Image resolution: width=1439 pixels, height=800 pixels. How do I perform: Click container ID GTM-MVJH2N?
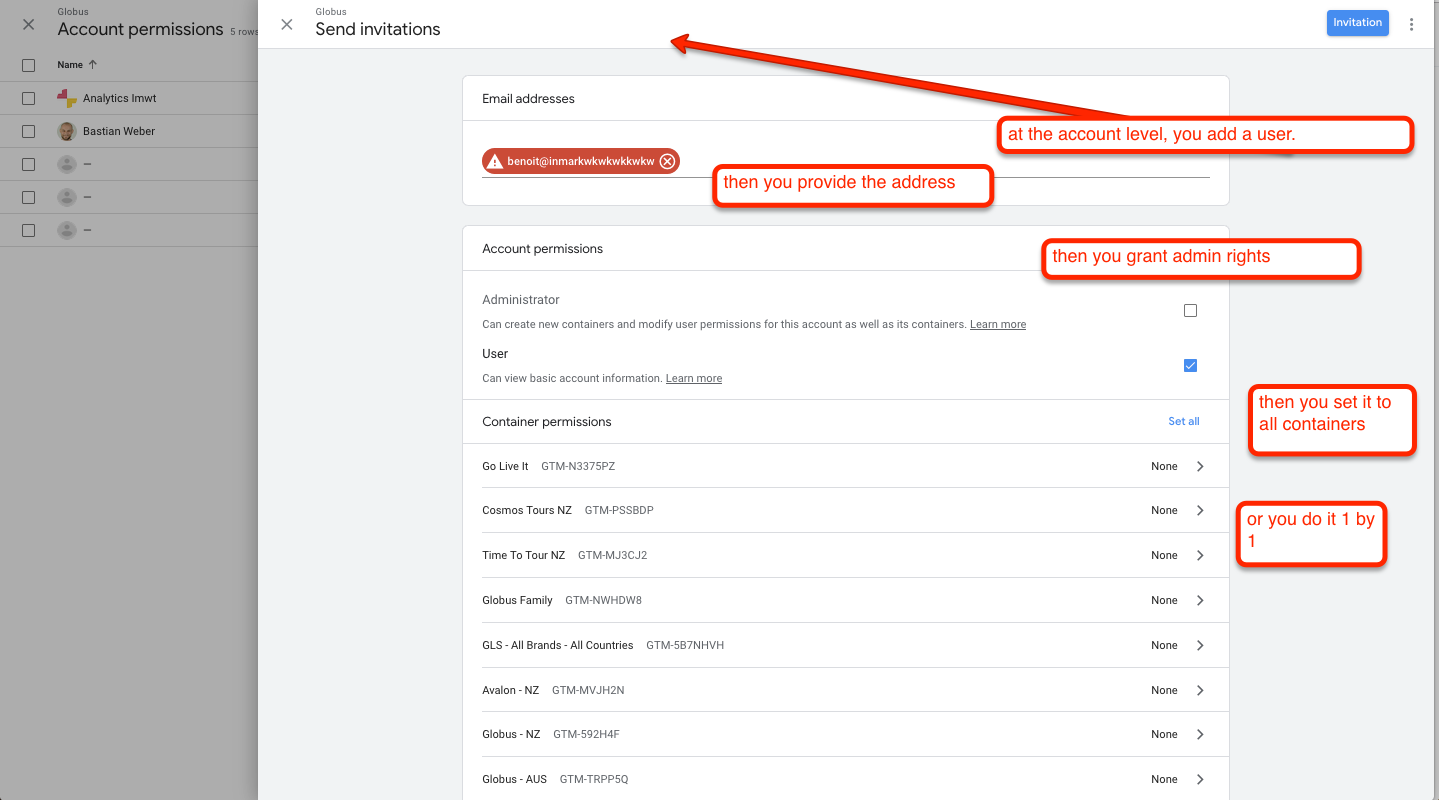[588, 690]
